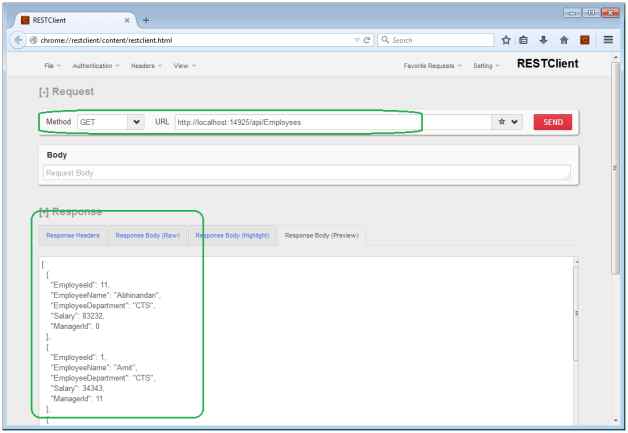Close the RESTClient browser tab
628x433 pixels.
(x=127, y=20)
